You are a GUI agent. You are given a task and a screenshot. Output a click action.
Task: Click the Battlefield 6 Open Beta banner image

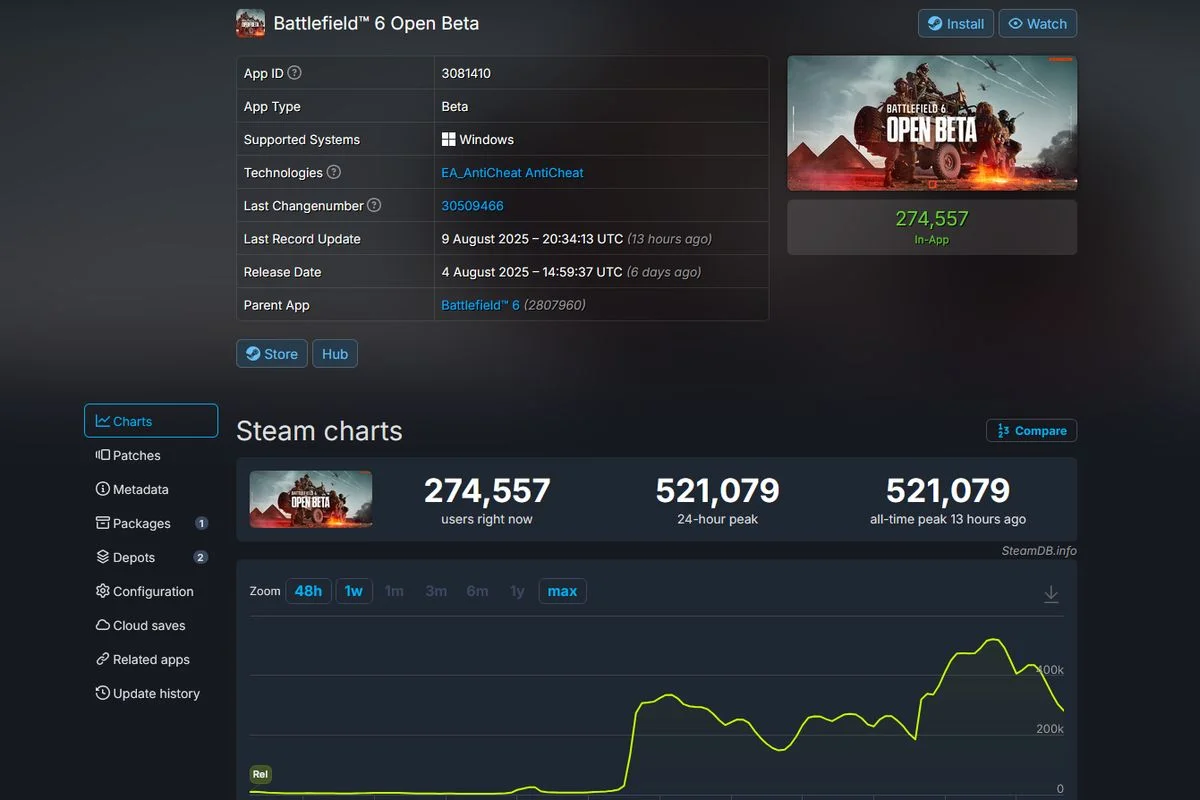coord(932,123)
